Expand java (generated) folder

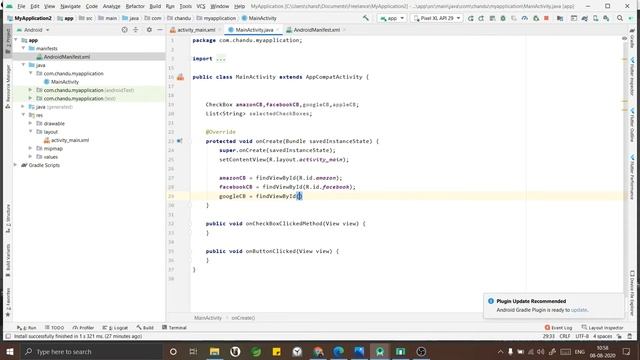(x=23, y=107)
